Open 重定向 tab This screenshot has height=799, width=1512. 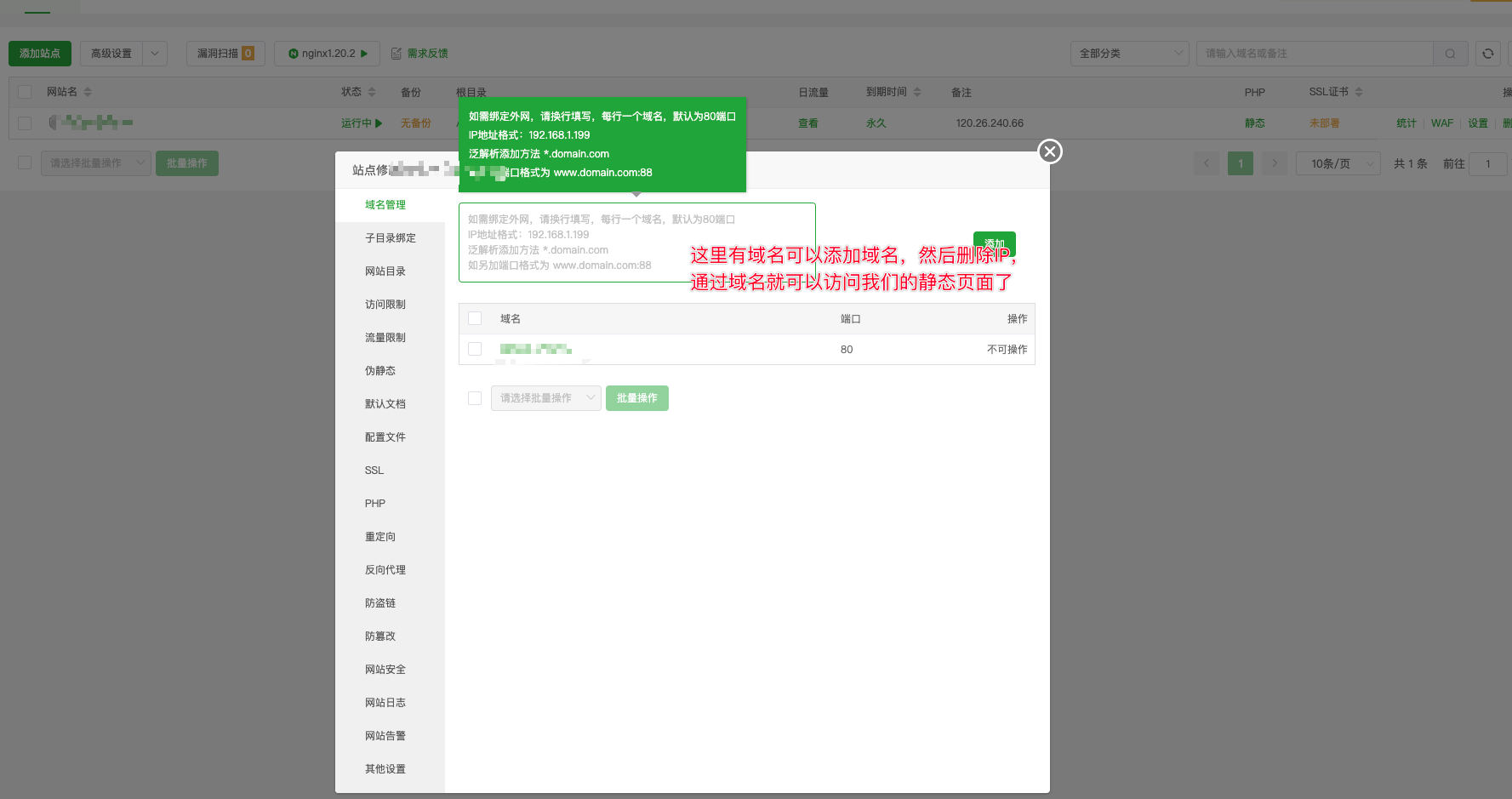pyautogui.click(x=390, y=537)
